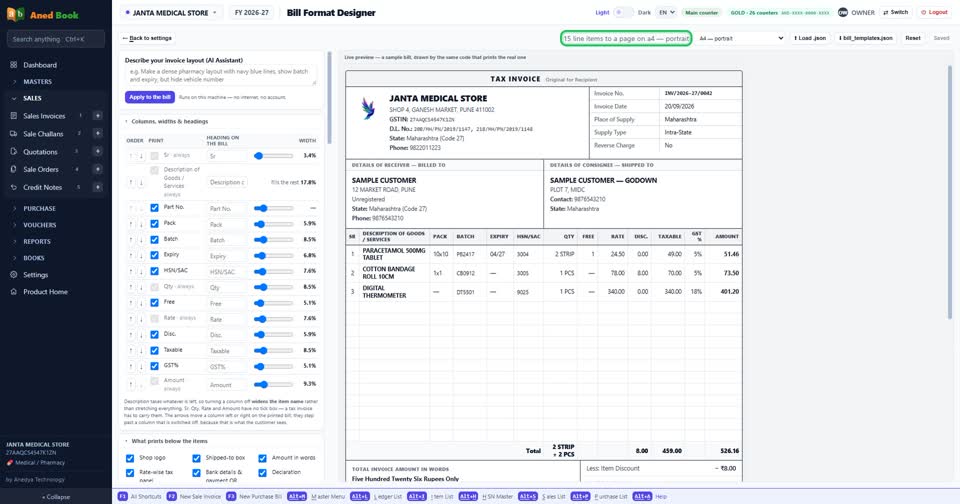This screenshot has height=504, width=960.
Task: Uncheck the Part No. print checkbox
Action: click(x=154, y=208)
